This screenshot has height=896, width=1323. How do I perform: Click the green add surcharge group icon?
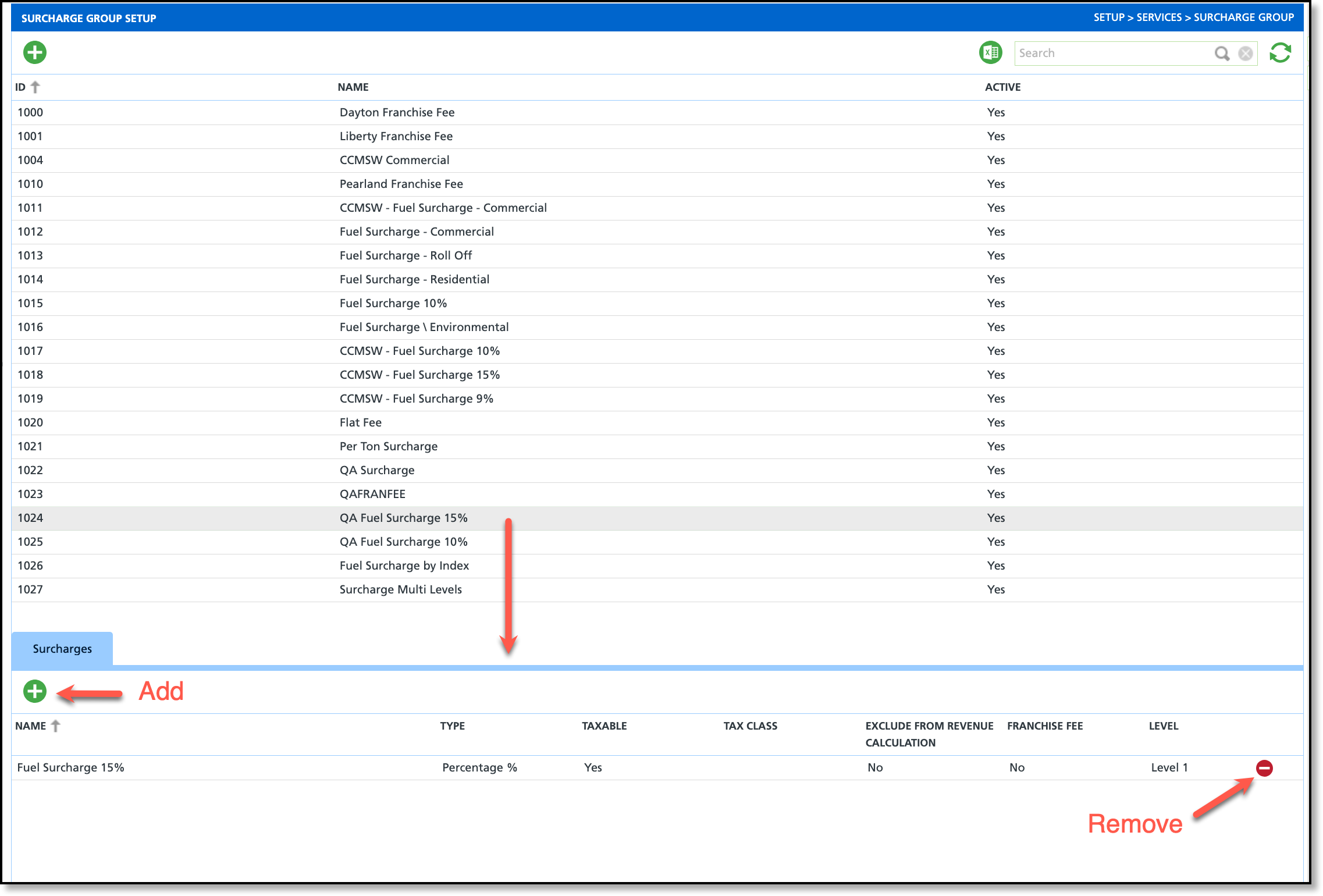point(35,52)
